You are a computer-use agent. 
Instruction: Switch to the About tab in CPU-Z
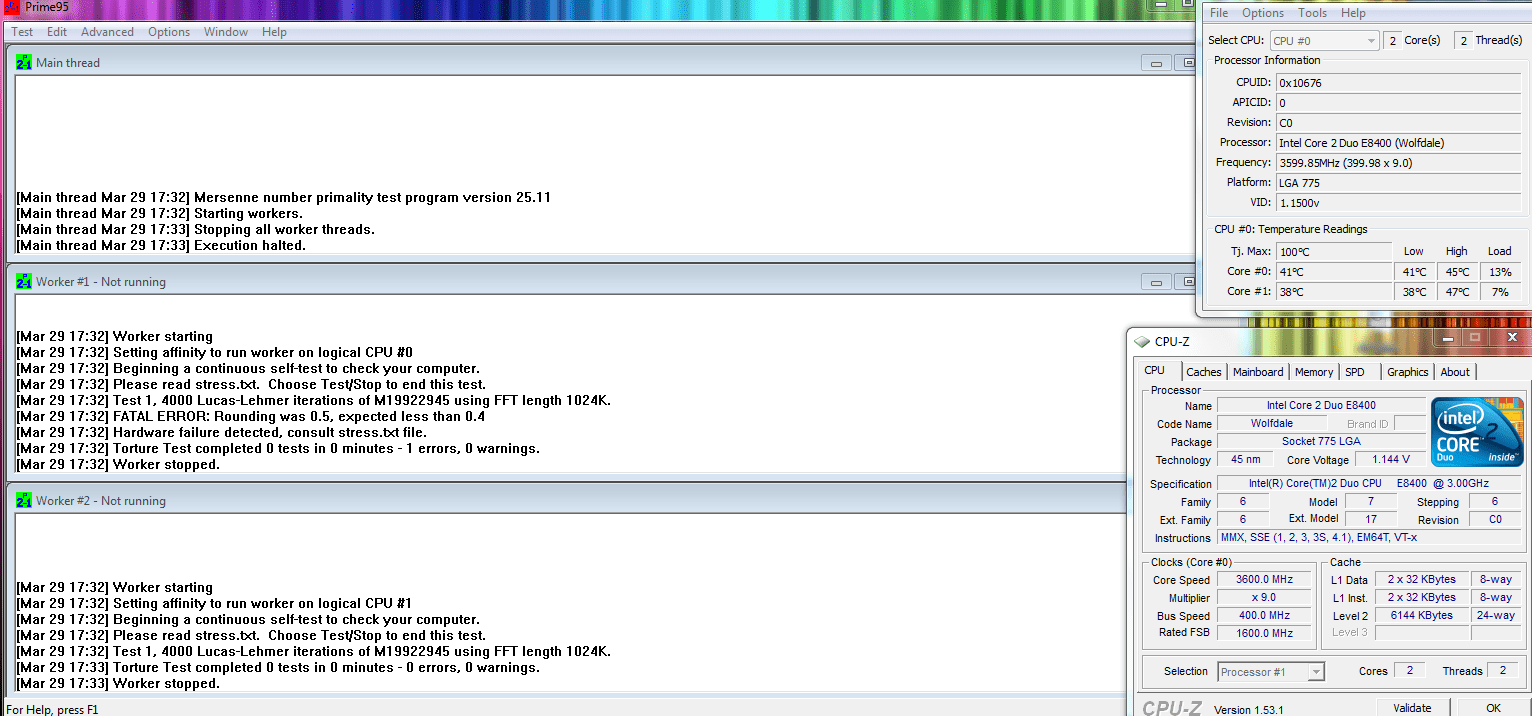(x=1455, y=372)
